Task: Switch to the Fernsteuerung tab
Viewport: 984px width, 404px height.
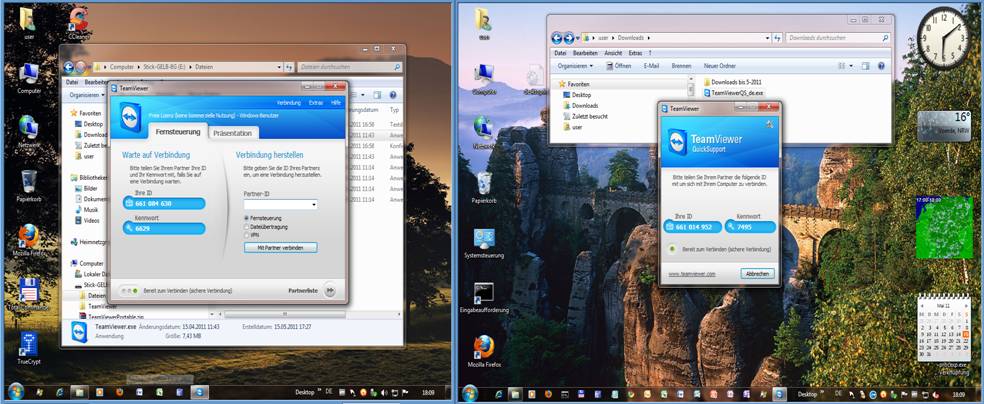Action: pyautogui.click(x=178, y=132)
